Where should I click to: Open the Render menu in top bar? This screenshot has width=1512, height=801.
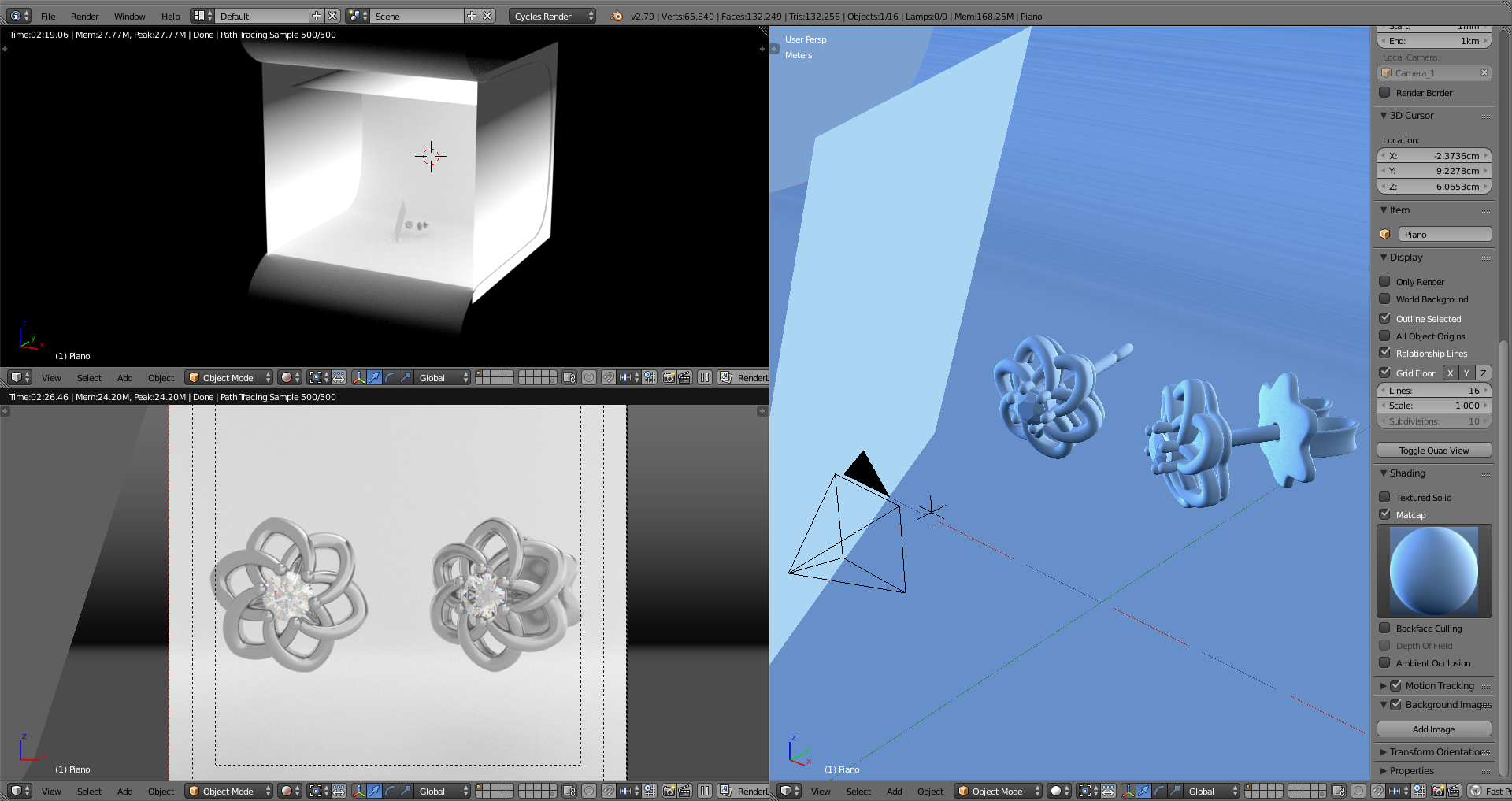[84, 16]
